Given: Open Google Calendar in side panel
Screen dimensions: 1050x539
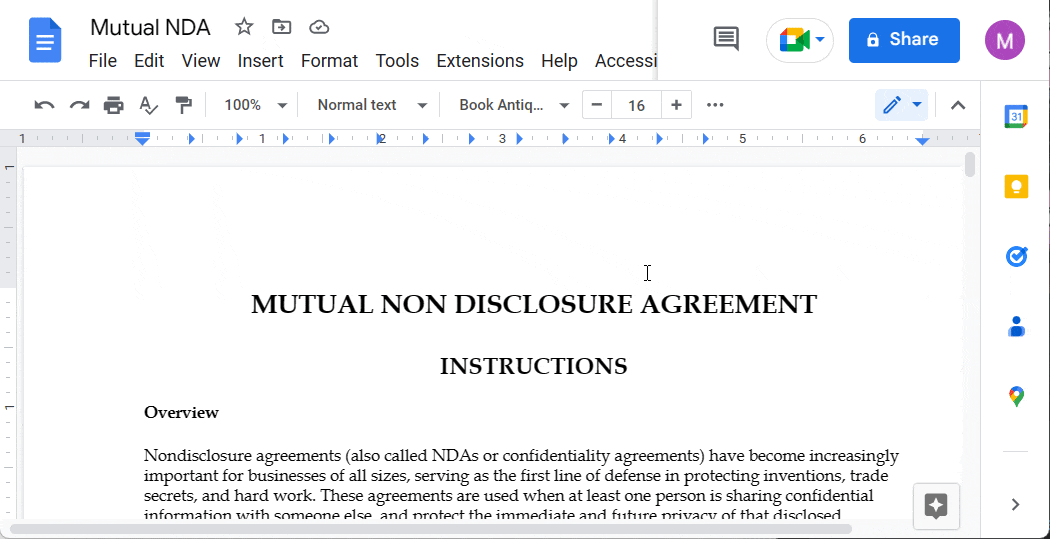Looking at the screenshot, I should [1016, 116].
